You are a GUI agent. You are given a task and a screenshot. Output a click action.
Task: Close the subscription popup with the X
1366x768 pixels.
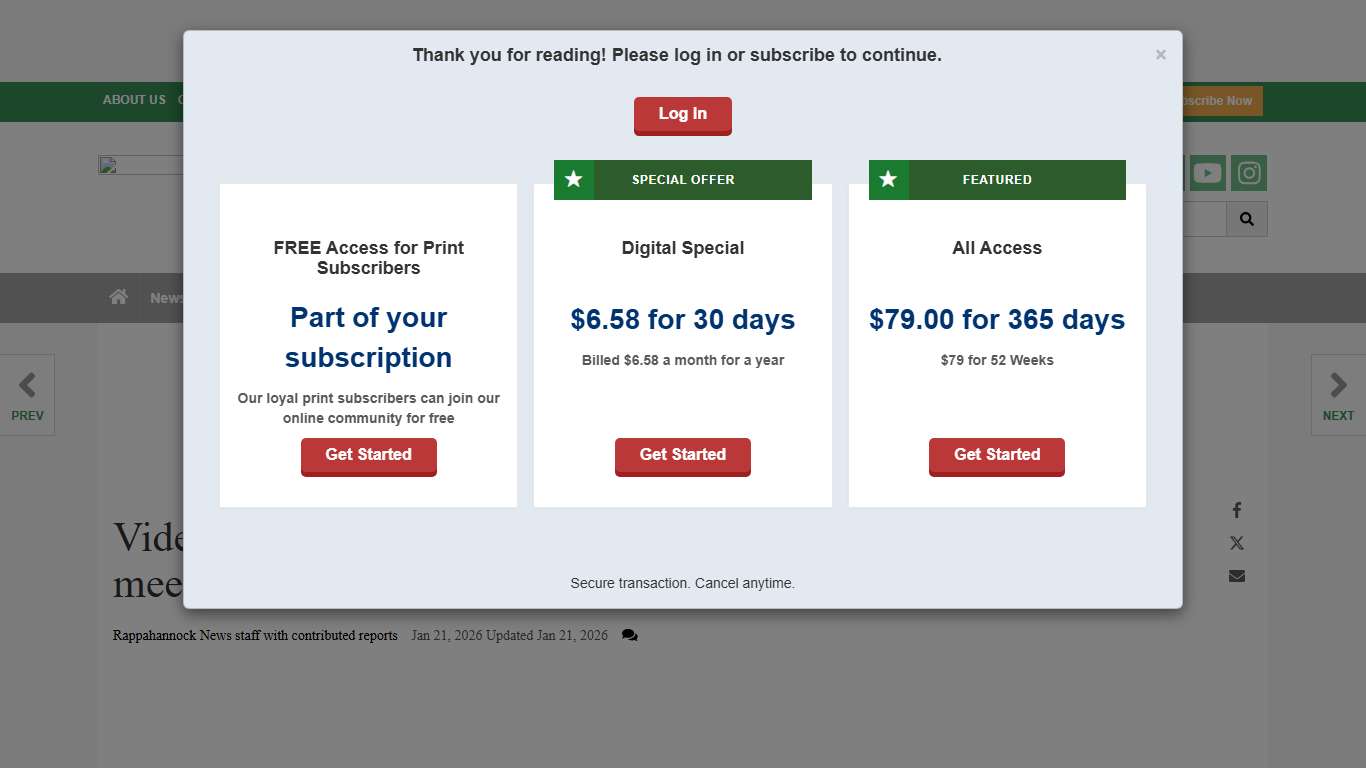[x=1160, y=55]
